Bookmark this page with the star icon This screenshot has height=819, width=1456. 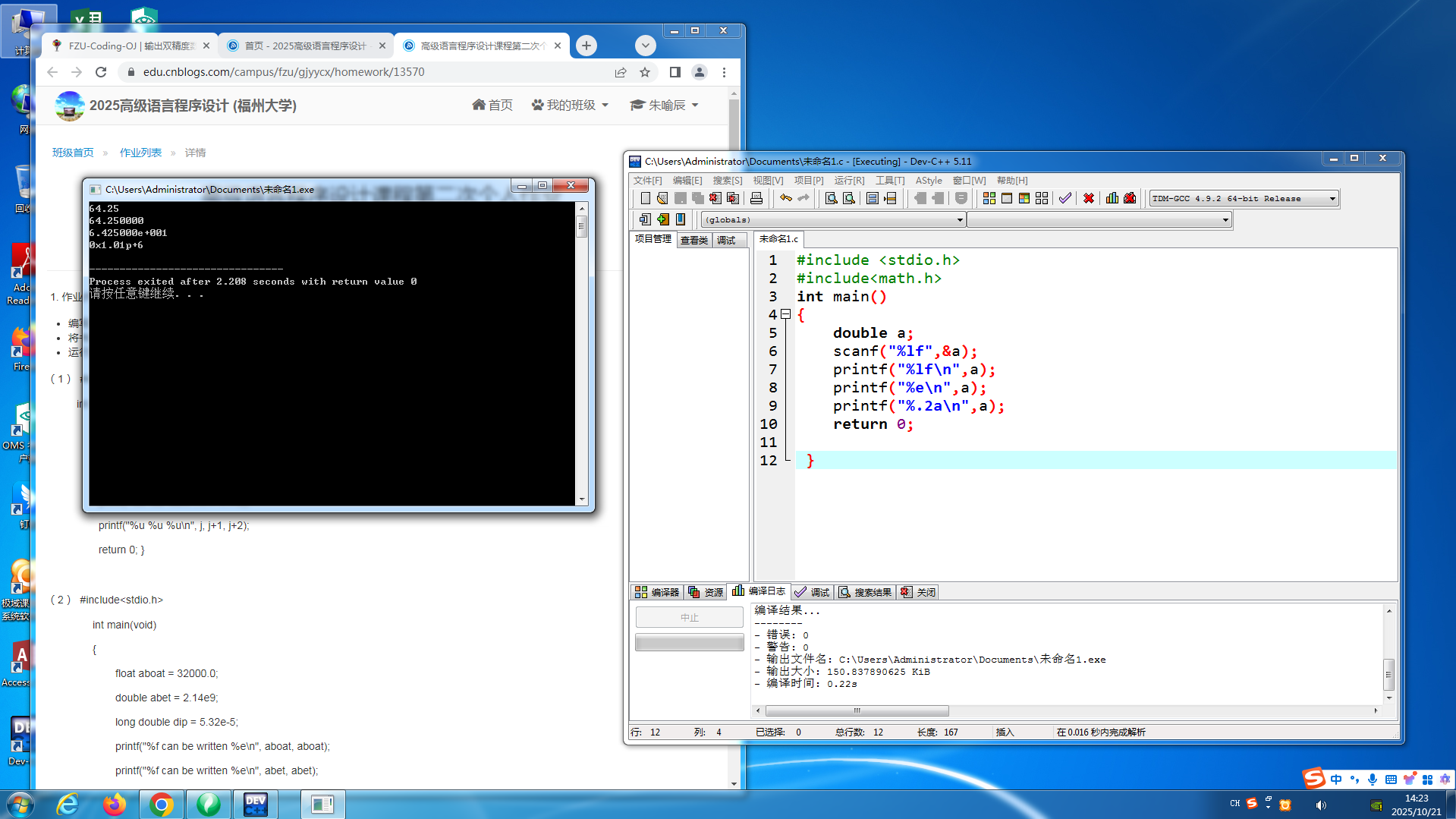[645, 72]
